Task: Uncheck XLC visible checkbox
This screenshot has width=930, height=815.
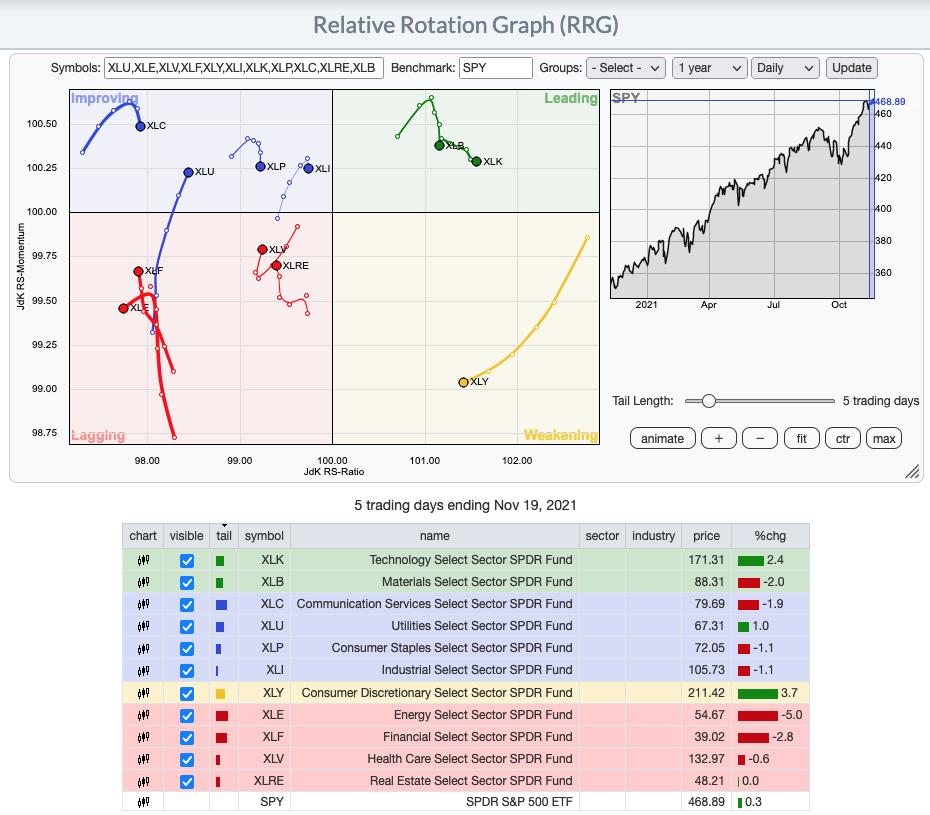Action: (x=187, y=604)
